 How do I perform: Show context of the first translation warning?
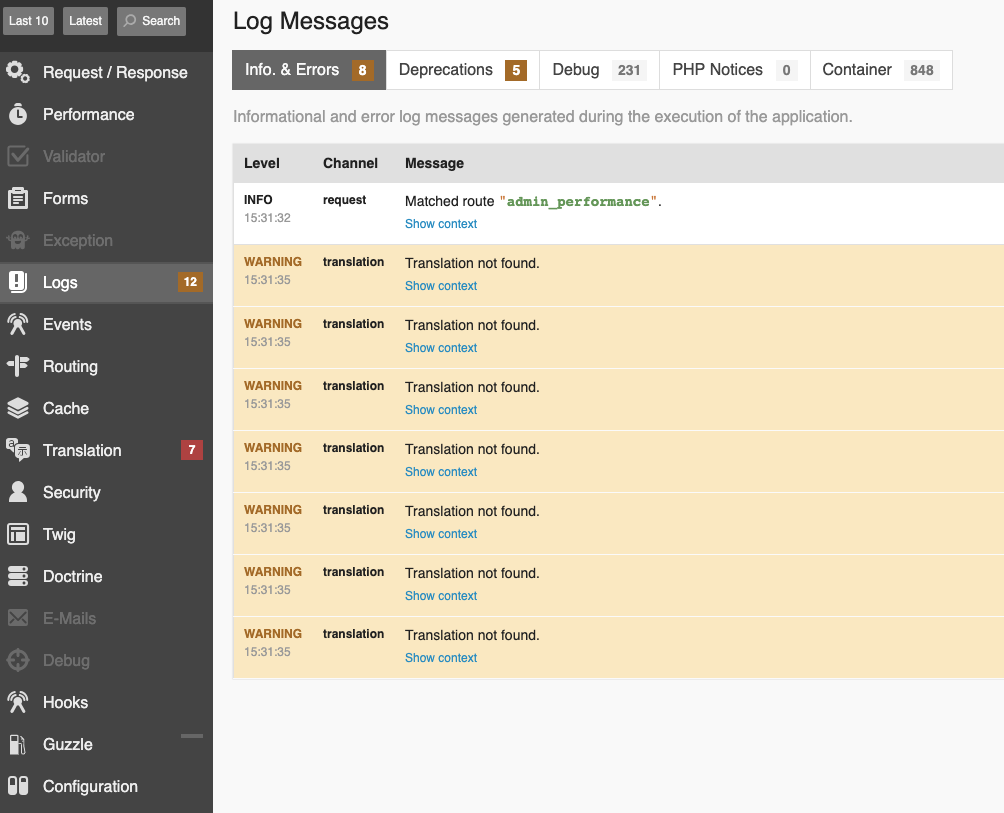[441, 286]
